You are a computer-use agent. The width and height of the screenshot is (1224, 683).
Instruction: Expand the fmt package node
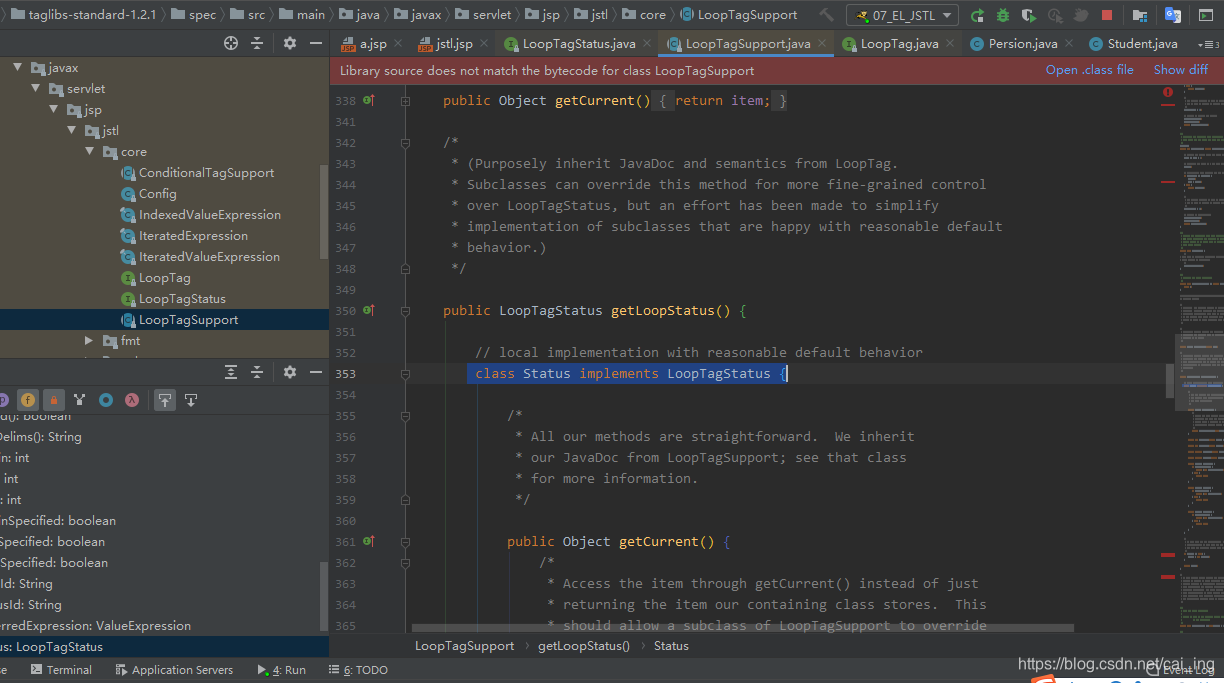[x=89, y=340]
